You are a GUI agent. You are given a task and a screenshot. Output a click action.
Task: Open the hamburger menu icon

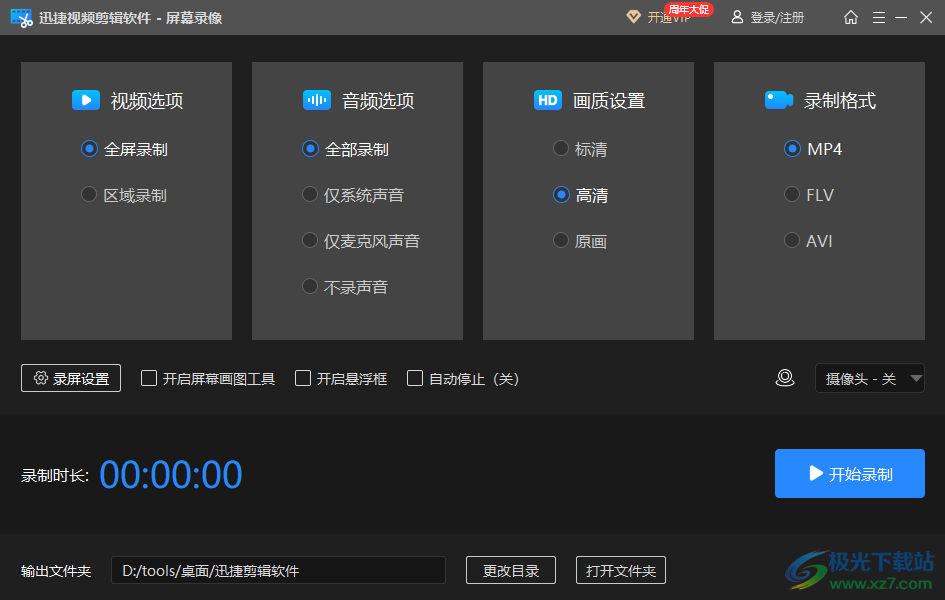(x=879, y=17)
